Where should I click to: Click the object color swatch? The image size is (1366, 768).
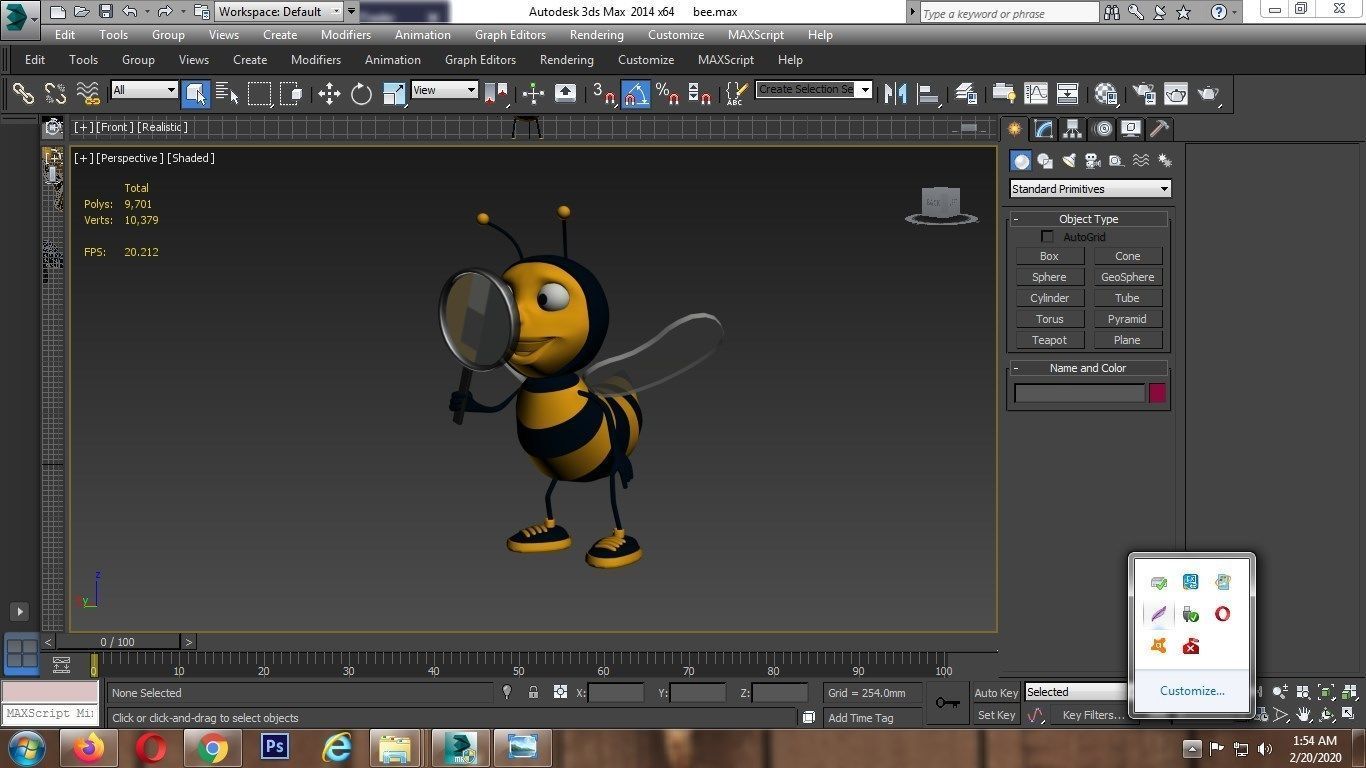coord(1157,393)
